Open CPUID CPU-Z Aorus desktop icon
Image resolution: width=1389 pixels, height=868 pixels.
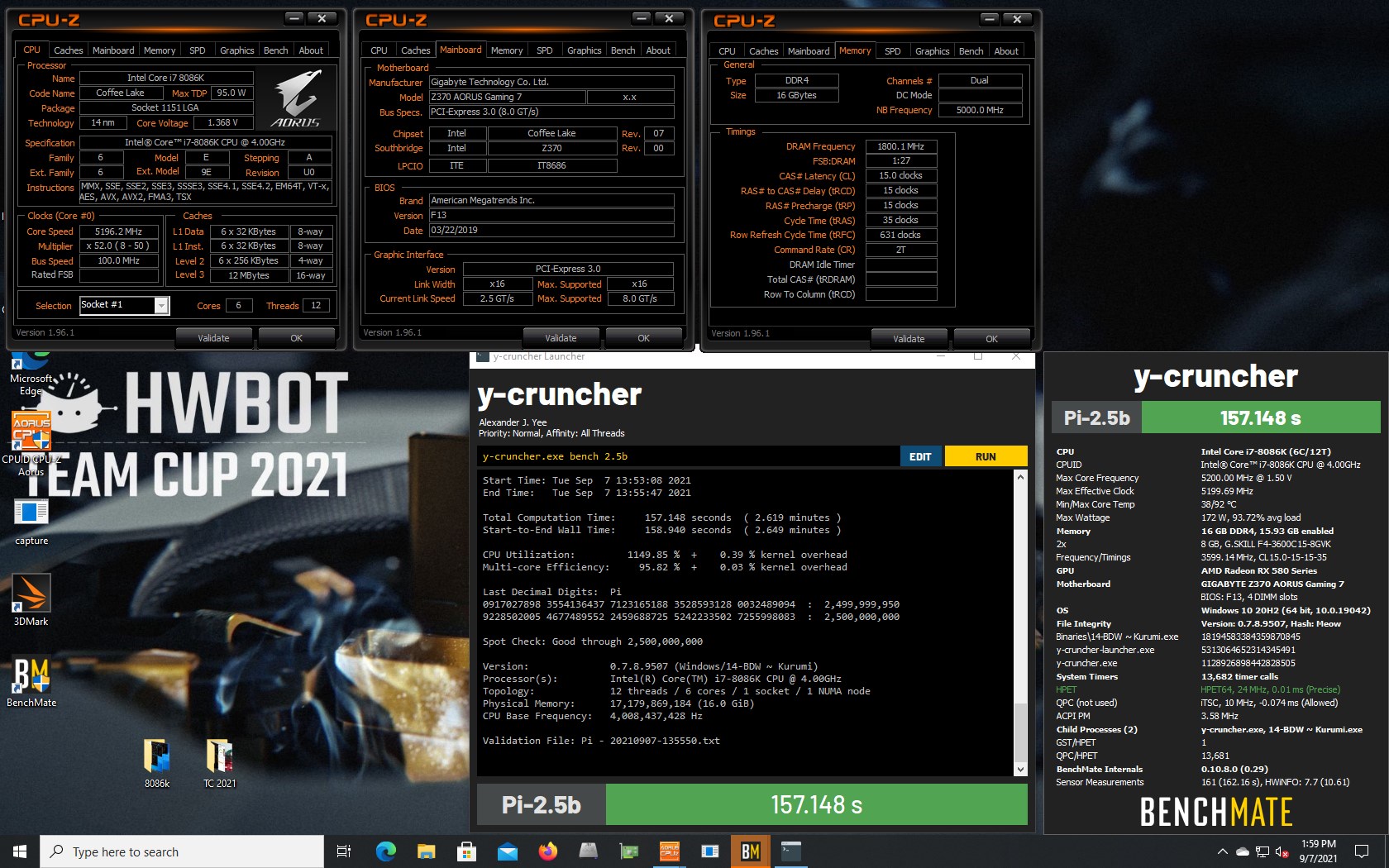click(31, 444)
